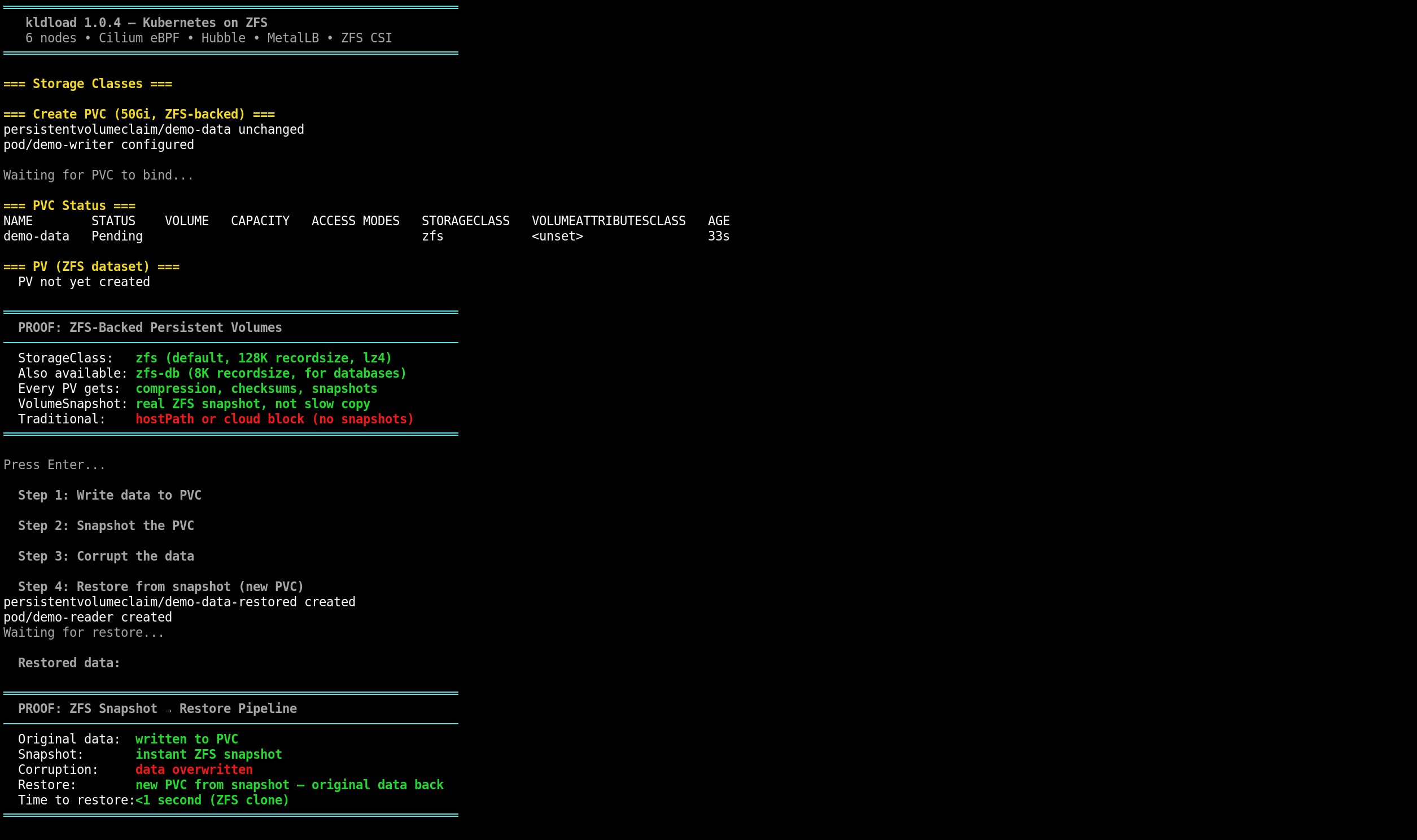Click the NAME column header
Screen dimensions: 1417x840
(x=18, y=221)
